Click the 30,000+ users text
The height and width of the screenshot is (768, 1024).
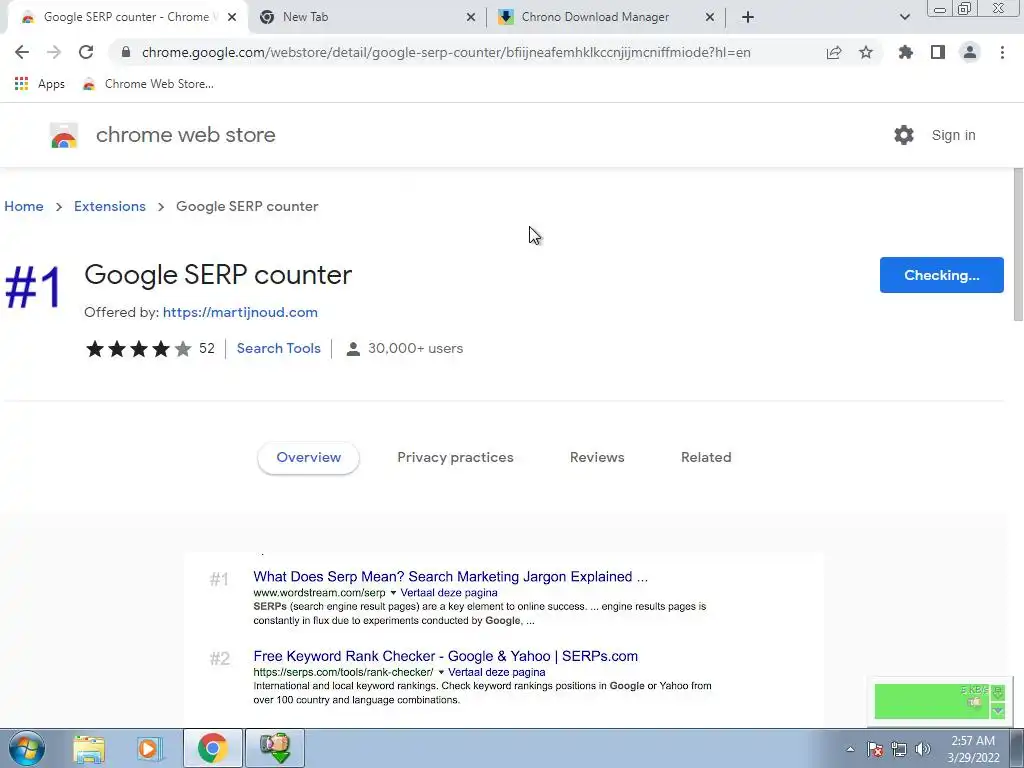pos(415,349)
